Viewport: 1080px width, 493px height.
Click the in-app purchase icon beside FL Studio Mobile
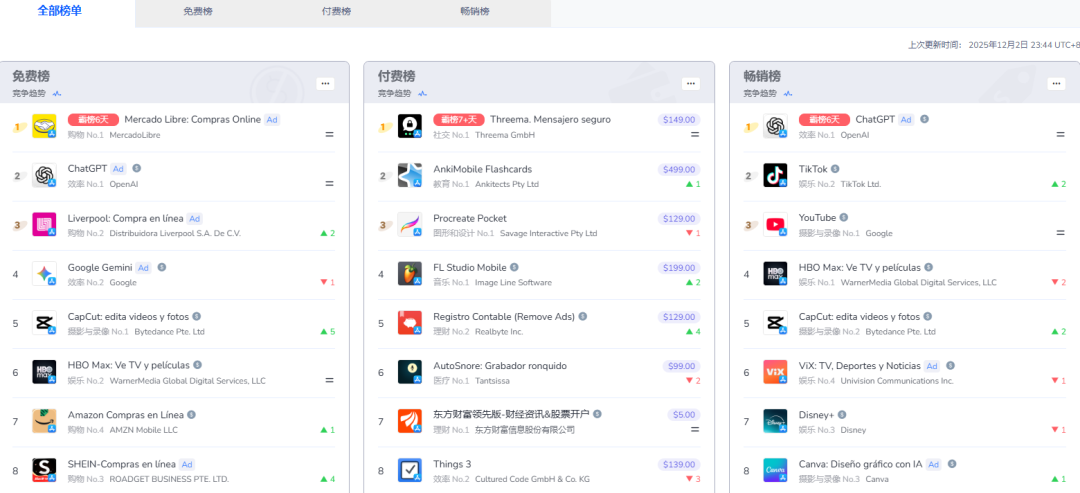pos(515,267)
